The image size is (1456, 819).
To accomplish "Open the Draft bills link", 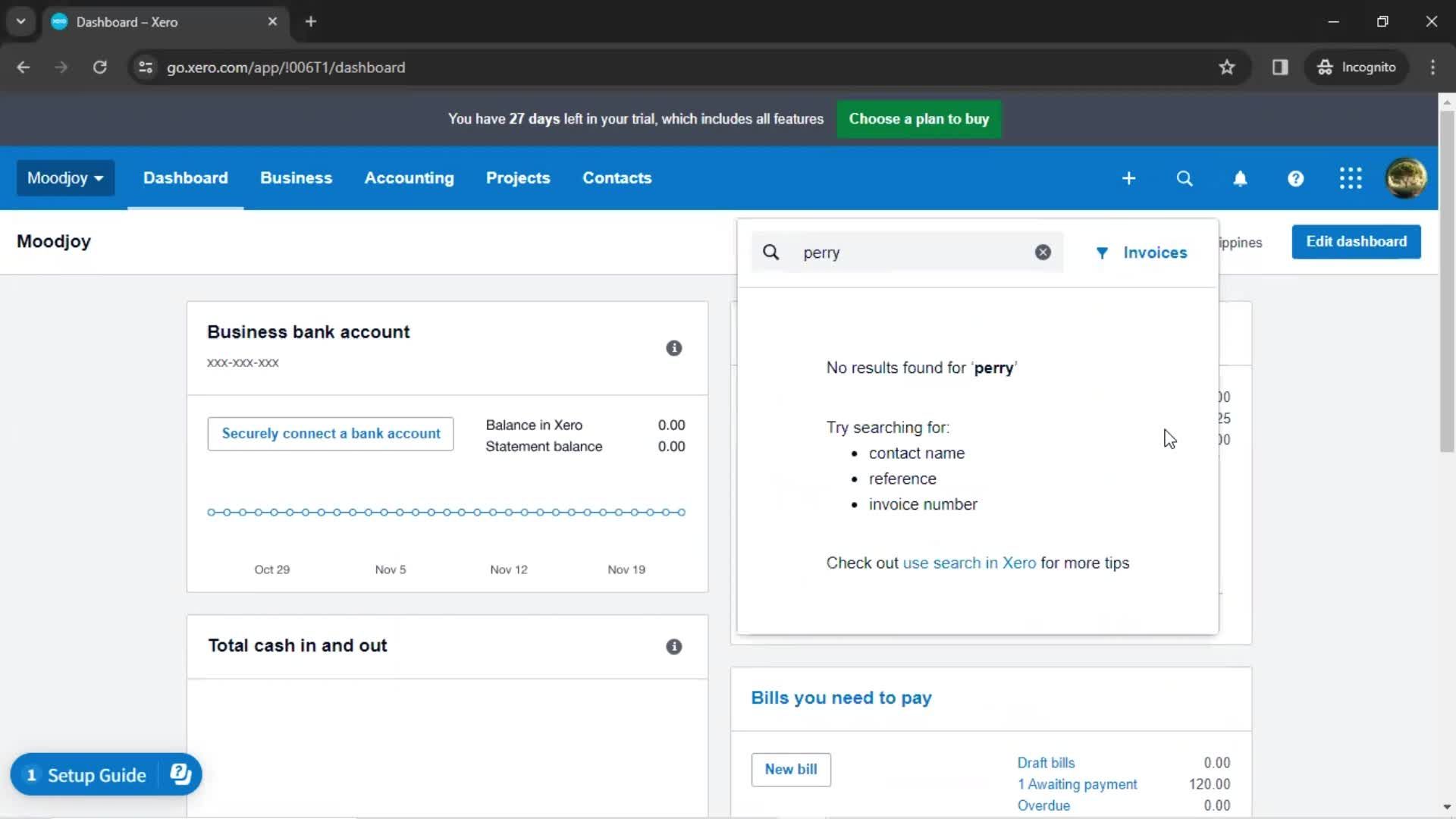I will click(x=1046, y=763).
